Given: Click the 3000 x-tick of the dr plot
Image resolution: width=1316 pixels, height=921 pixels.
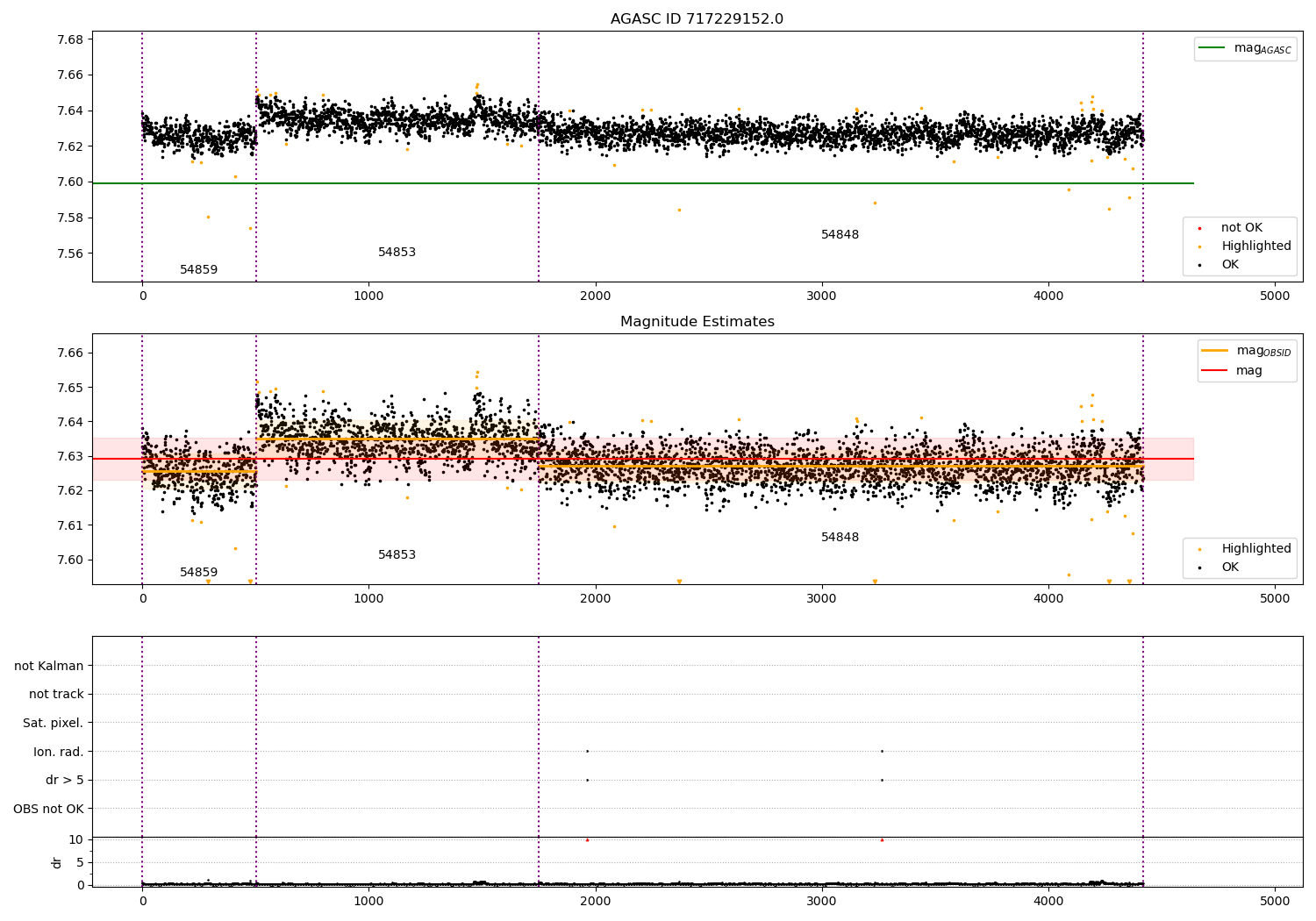Looking at the screenshot, I should point(822,900).
